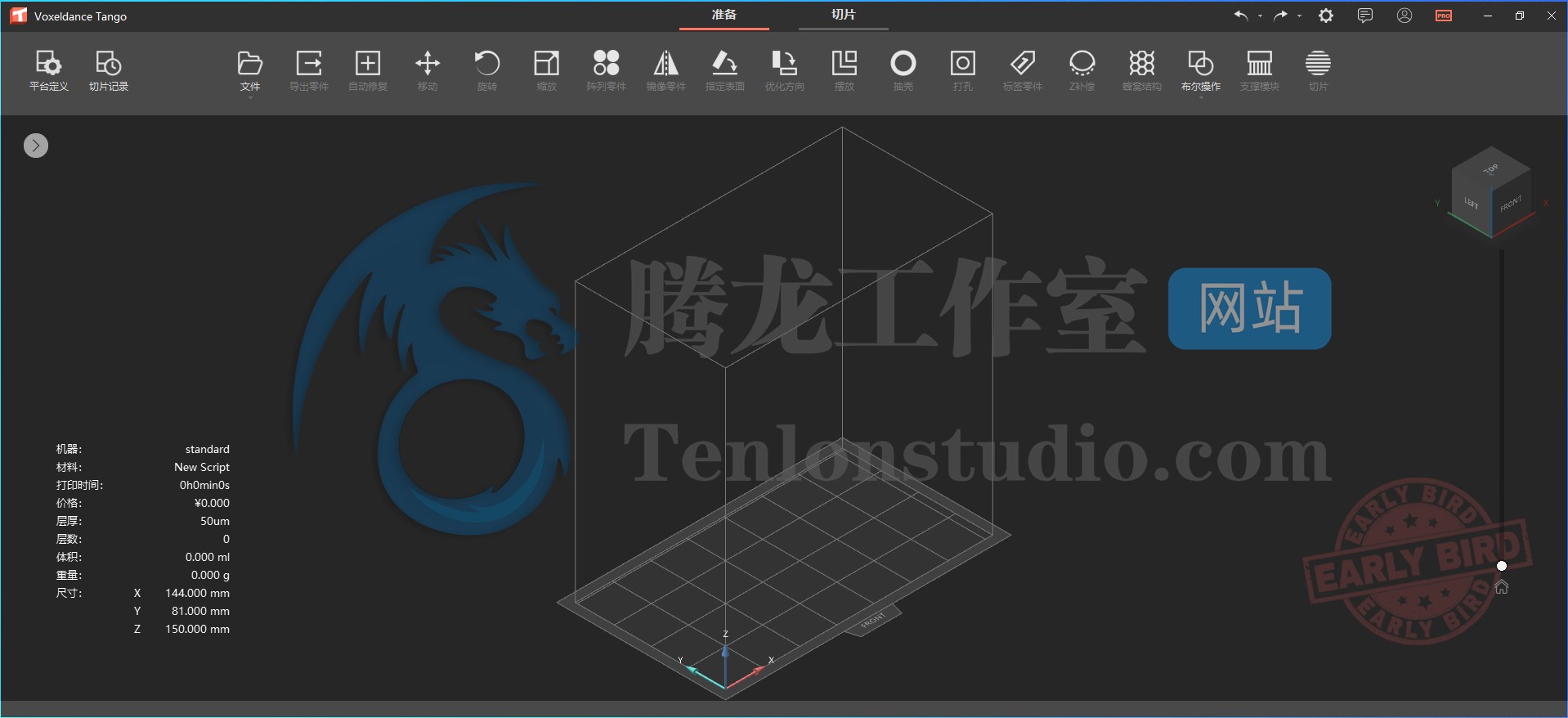Click the 抽壳 hollow tool

pos(903,70)
